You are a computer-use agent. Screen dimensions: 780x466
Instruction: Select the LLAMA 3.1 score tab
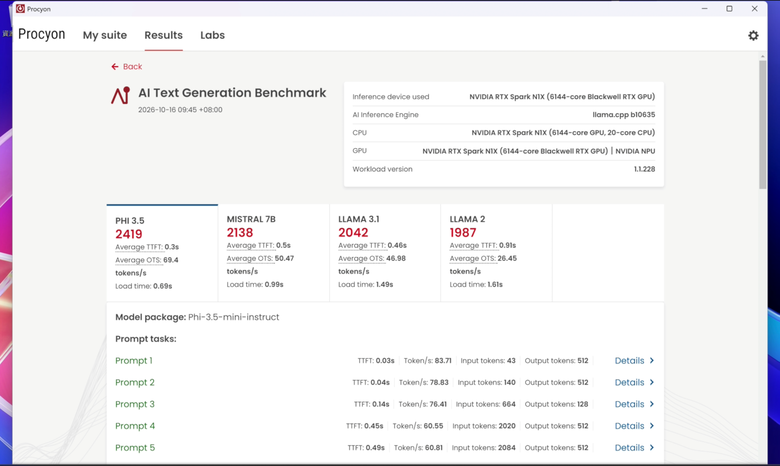pos(385,253)
